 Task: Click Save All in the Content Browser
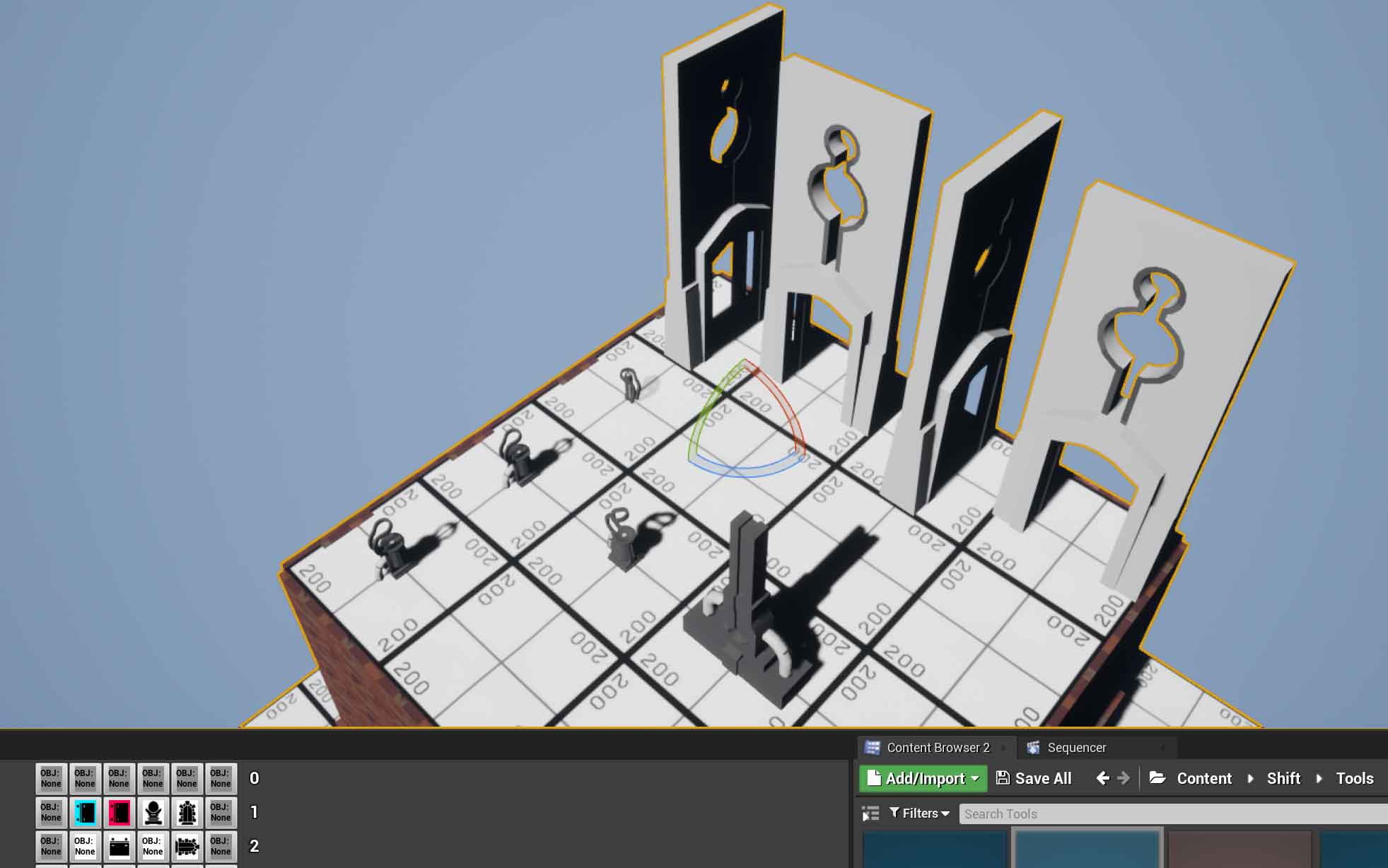coord(1036,778)
